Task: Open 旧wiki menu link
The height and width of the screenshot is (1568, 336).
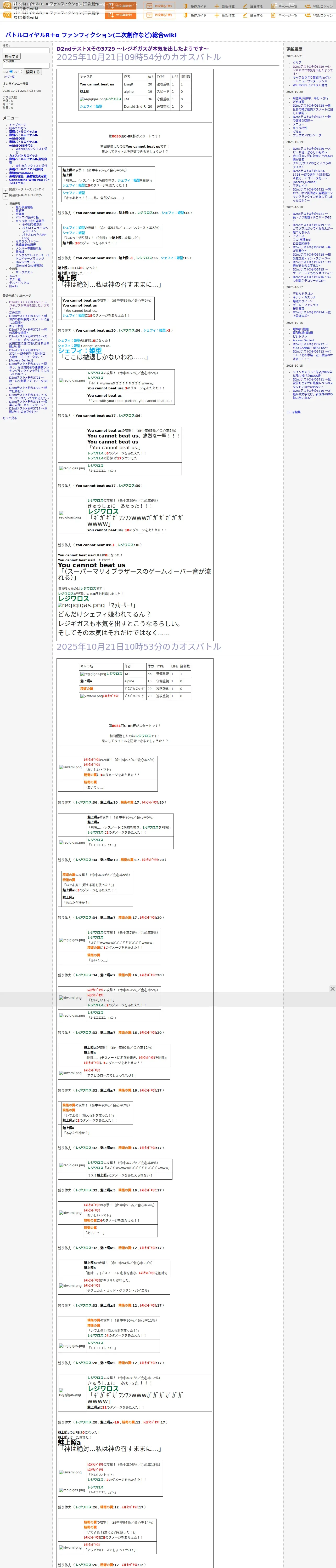Action: [x=13, y=286]
